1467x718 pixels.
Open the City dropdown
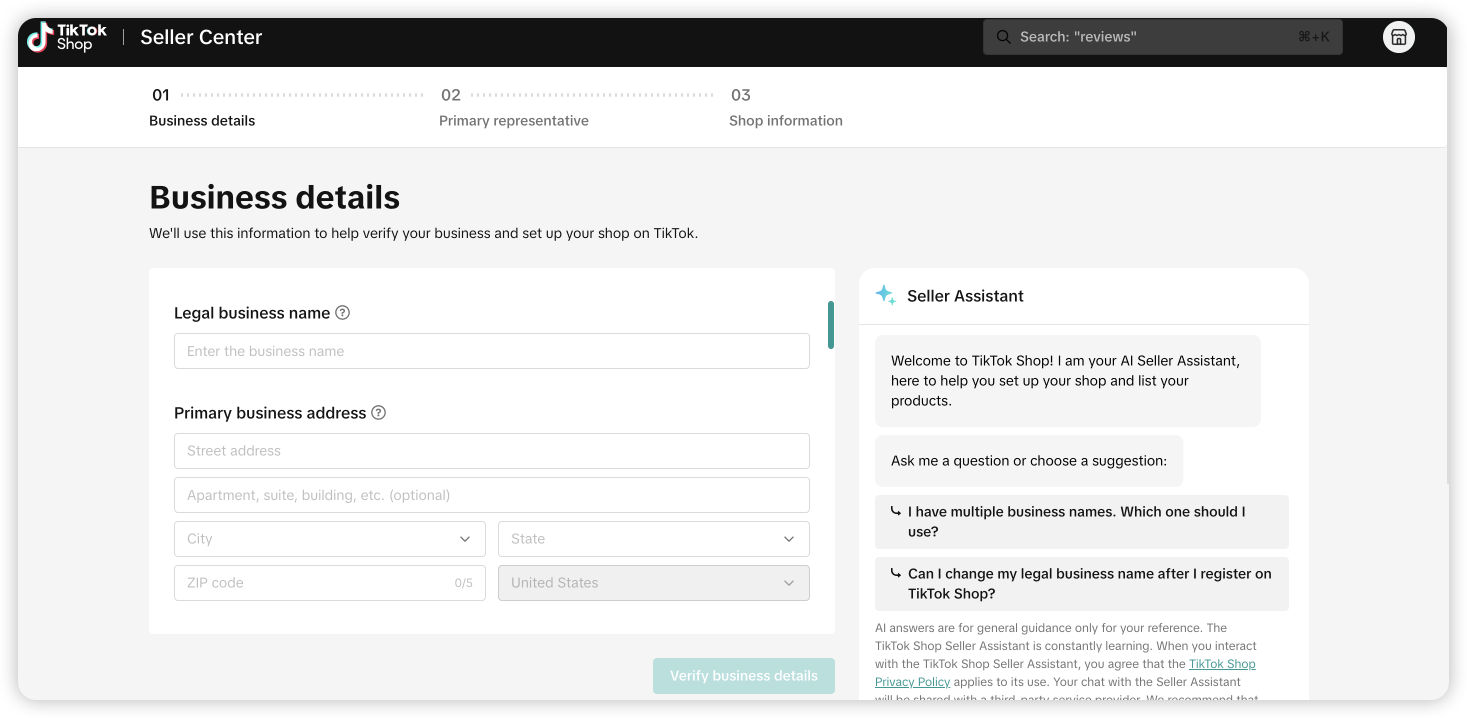[x=330, y=539]
